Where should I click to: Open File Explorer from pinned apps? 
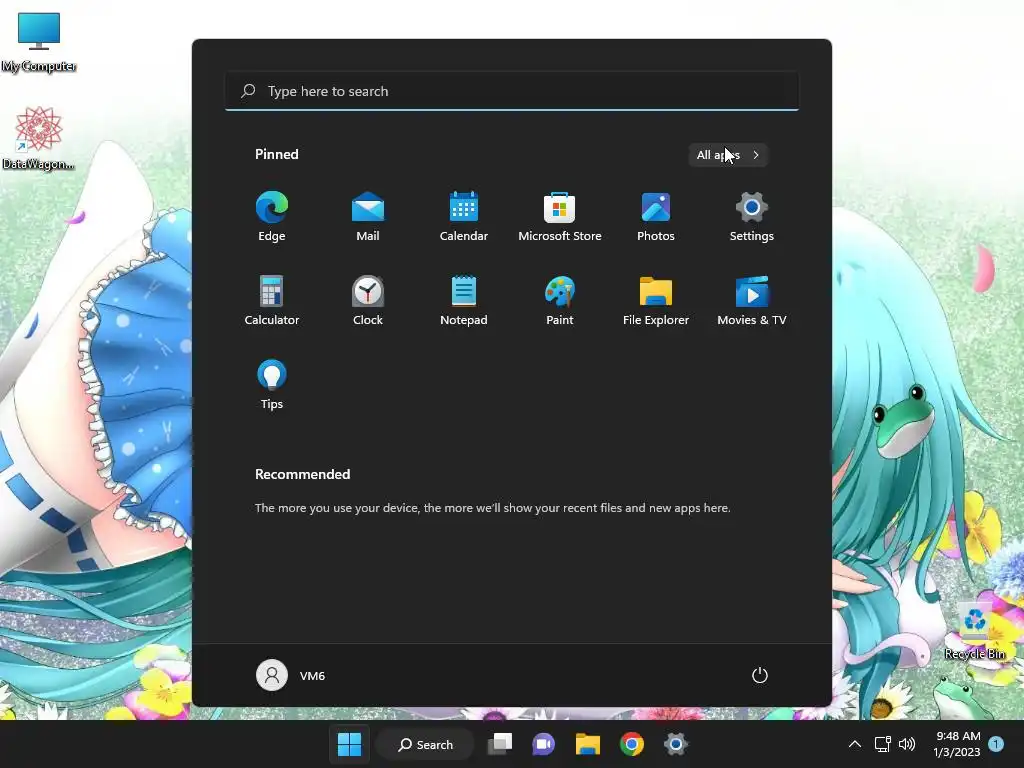pos(656,300)
